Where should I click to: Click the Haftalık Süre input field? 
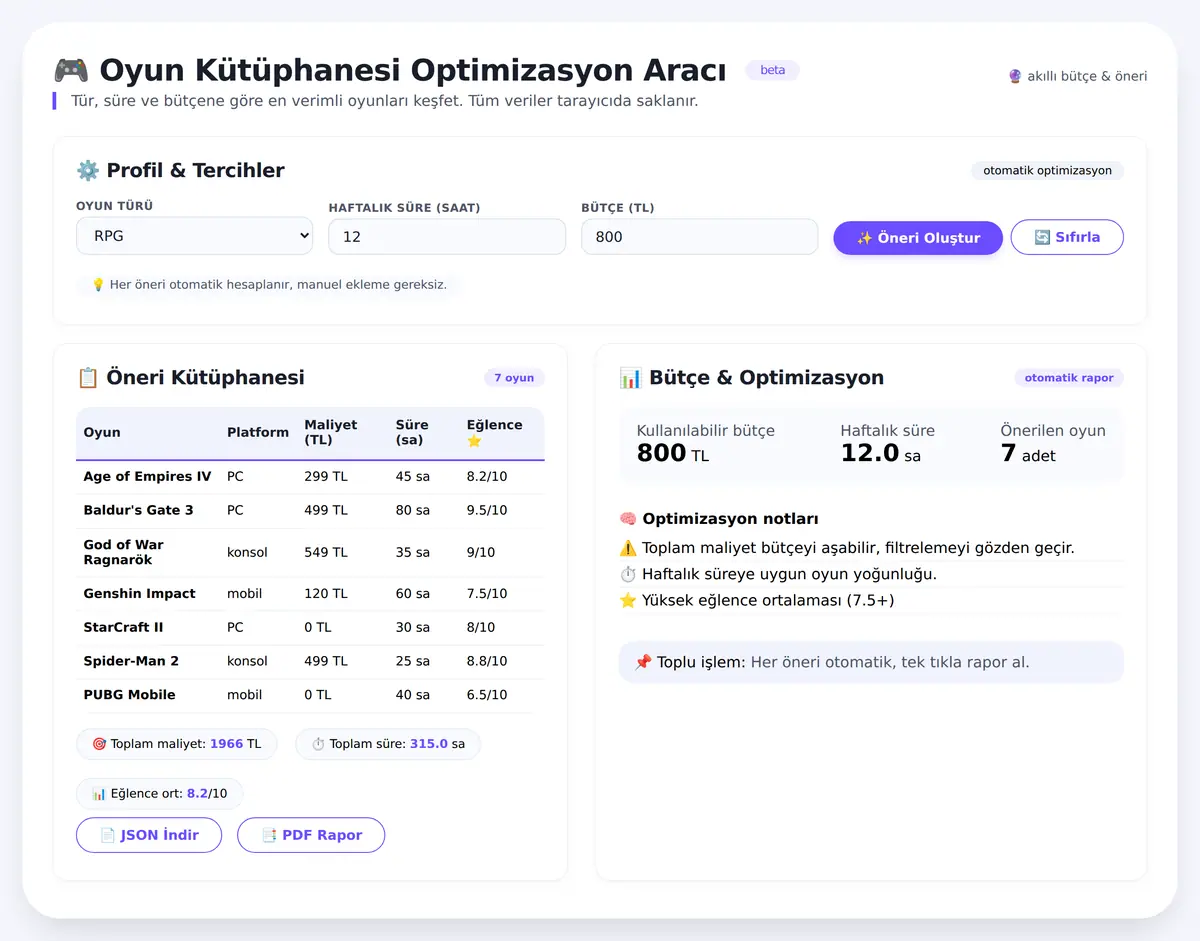(x=447, y=237)
